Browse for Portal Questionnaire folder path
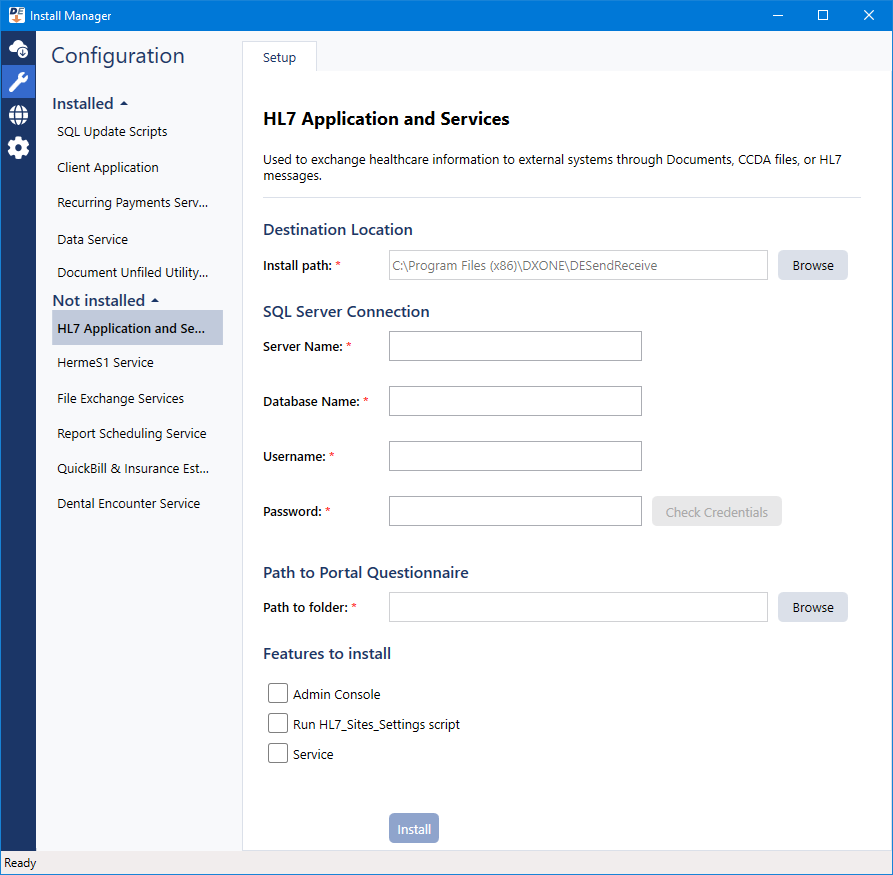This screenshot has width=893, height=875. [x=812, y=607]
